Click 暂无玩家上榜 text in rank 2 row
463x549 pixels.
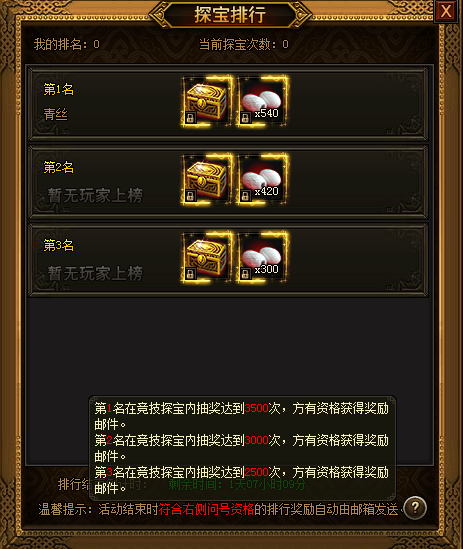(x=95, y=195)
